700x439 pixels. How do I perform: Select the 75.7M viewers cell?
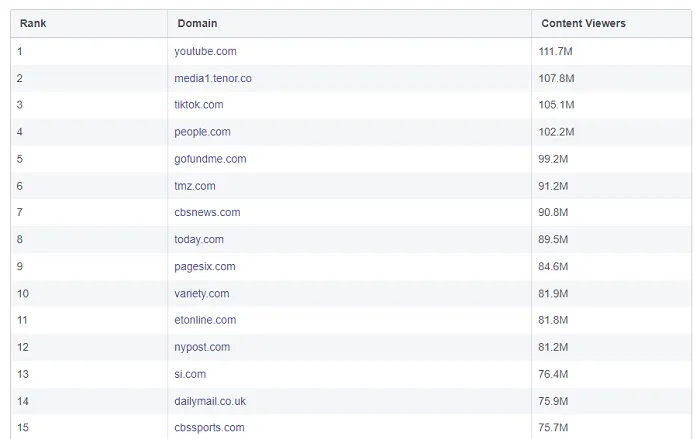click(611, 427)
